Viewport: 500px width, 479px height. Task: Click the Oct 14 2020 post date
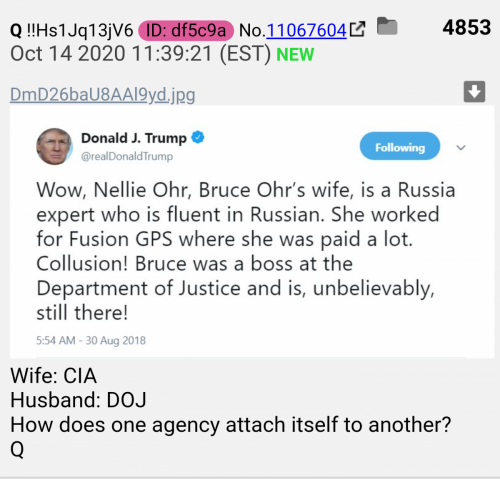click(x=140, y=54)
